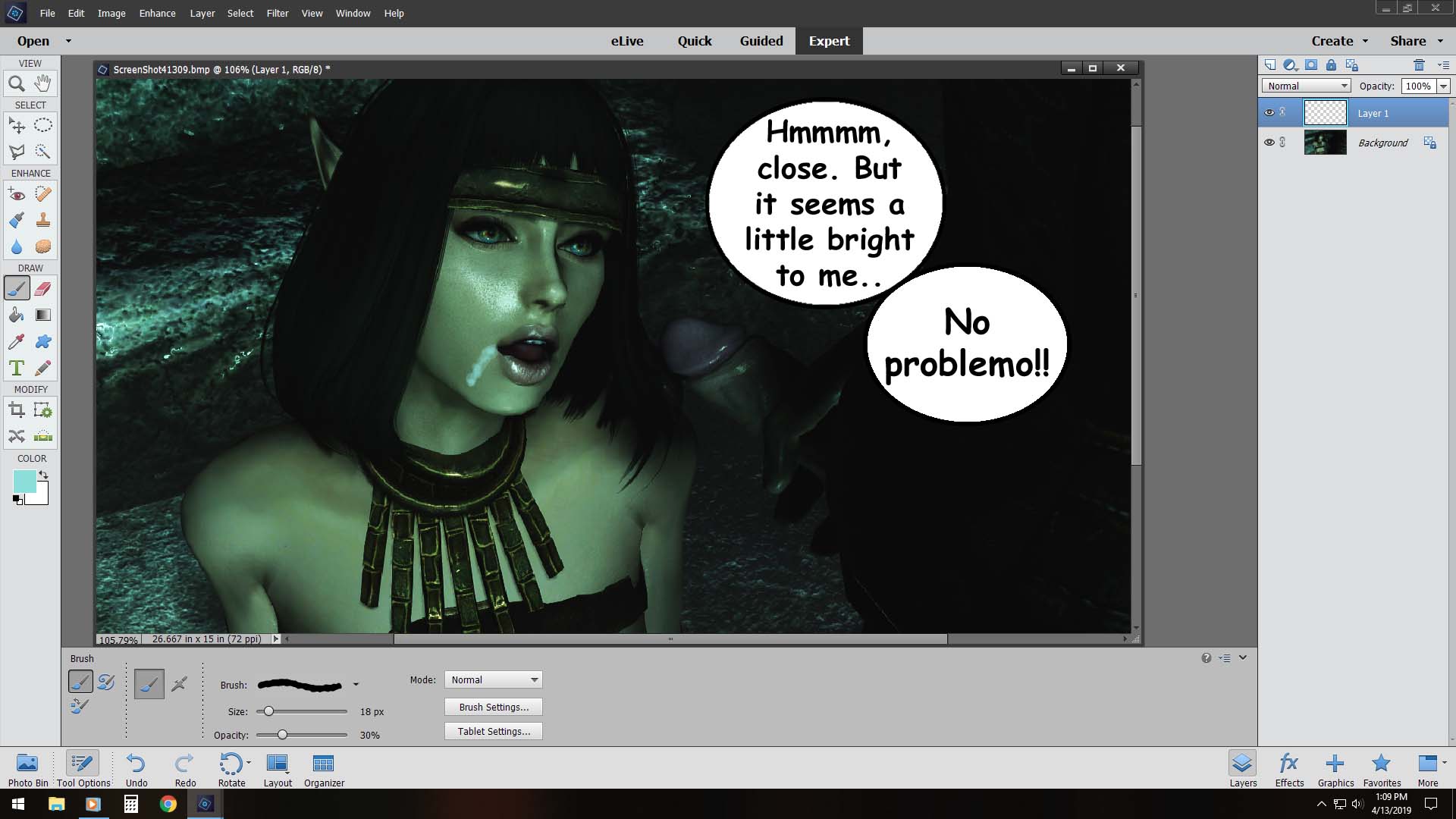Image resolution: width=1456 pixels, height=819 pixels.
Task: Click the Redo button
Action: [185, 769]
